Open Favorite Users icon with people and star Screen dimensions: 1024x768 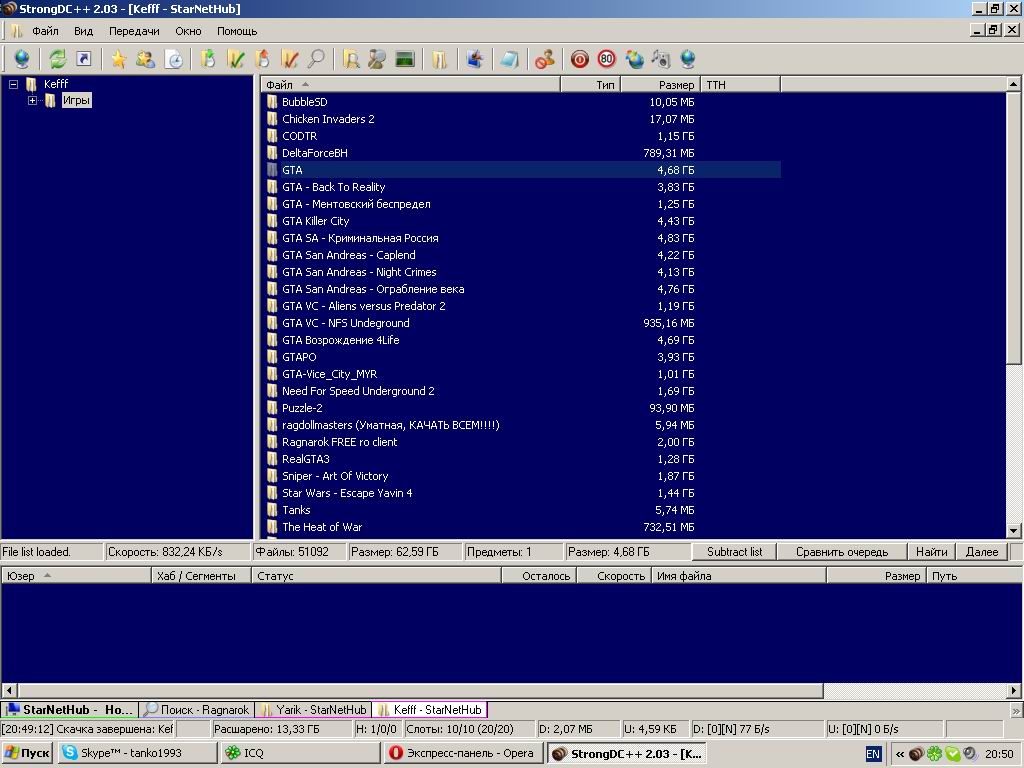145,59
